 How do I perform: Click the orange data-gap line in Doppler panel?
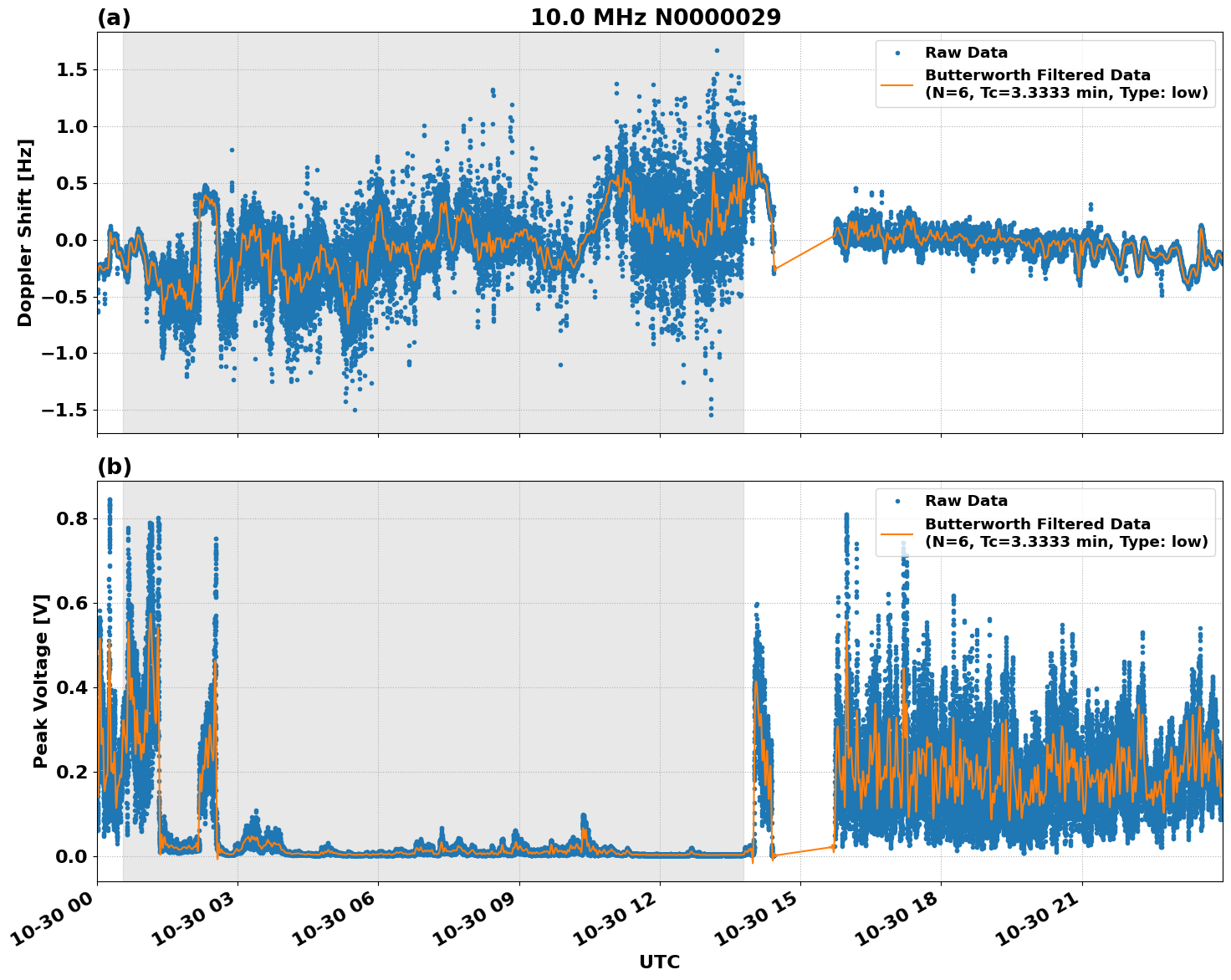click(x=804, y=252)
